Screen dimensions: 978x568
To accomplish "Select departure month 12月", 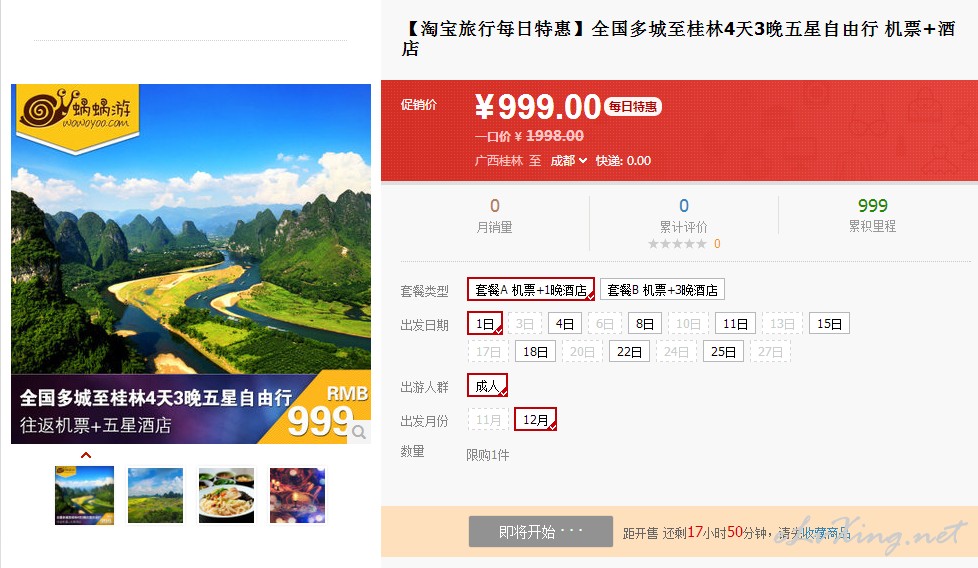I will coord(535,420).
